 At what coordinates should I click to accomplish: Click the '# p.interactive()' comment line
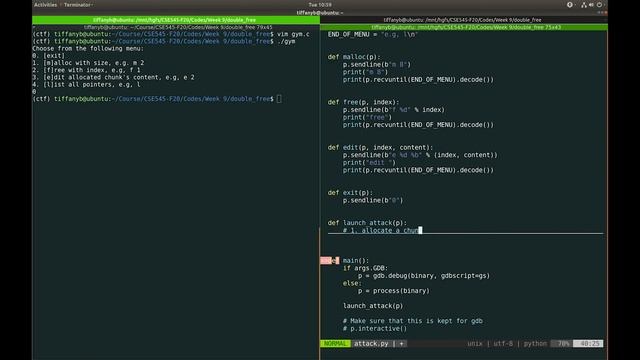[x=375, y=329]
